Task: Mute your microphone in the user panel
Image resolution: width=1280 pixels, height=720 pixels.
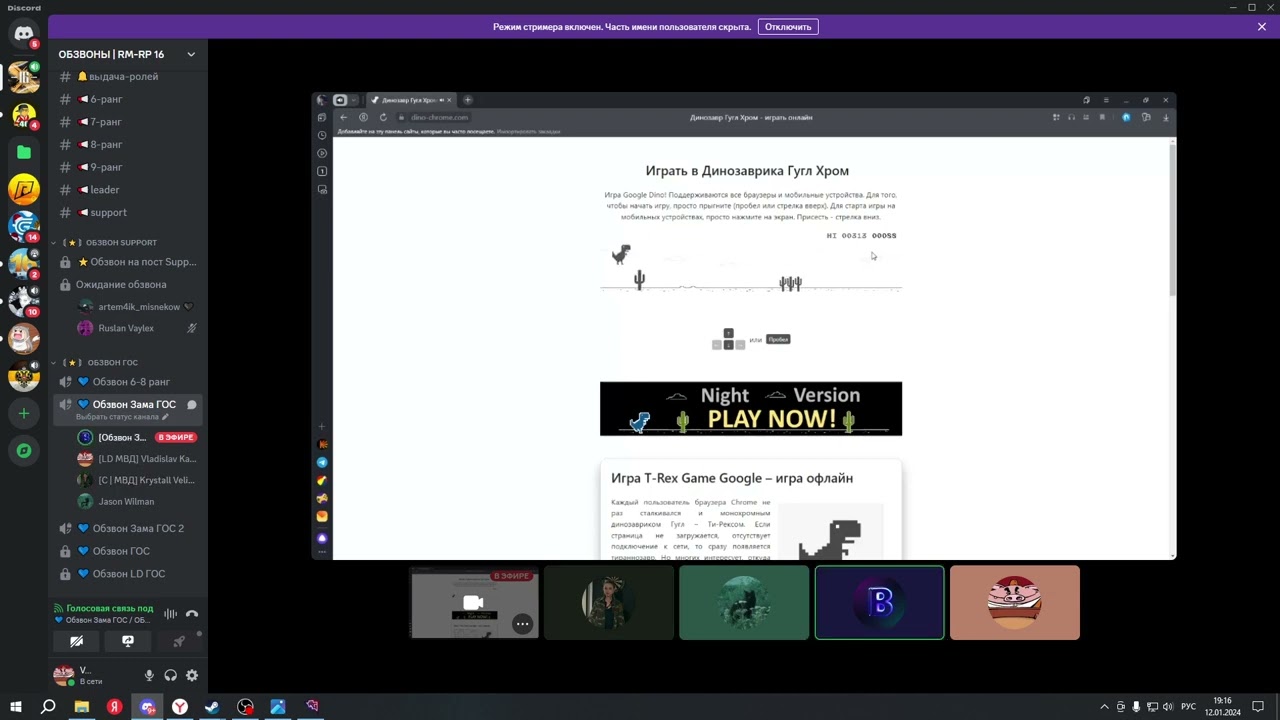Action: point(149,676)
